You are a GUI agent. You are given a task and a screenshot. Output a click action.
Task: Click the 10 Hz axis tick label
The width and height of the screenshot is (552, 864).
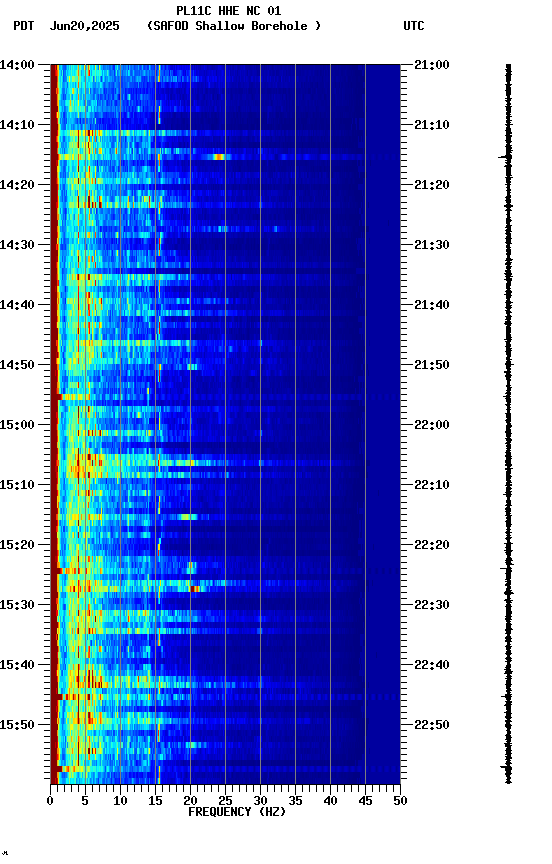[120, 801]
